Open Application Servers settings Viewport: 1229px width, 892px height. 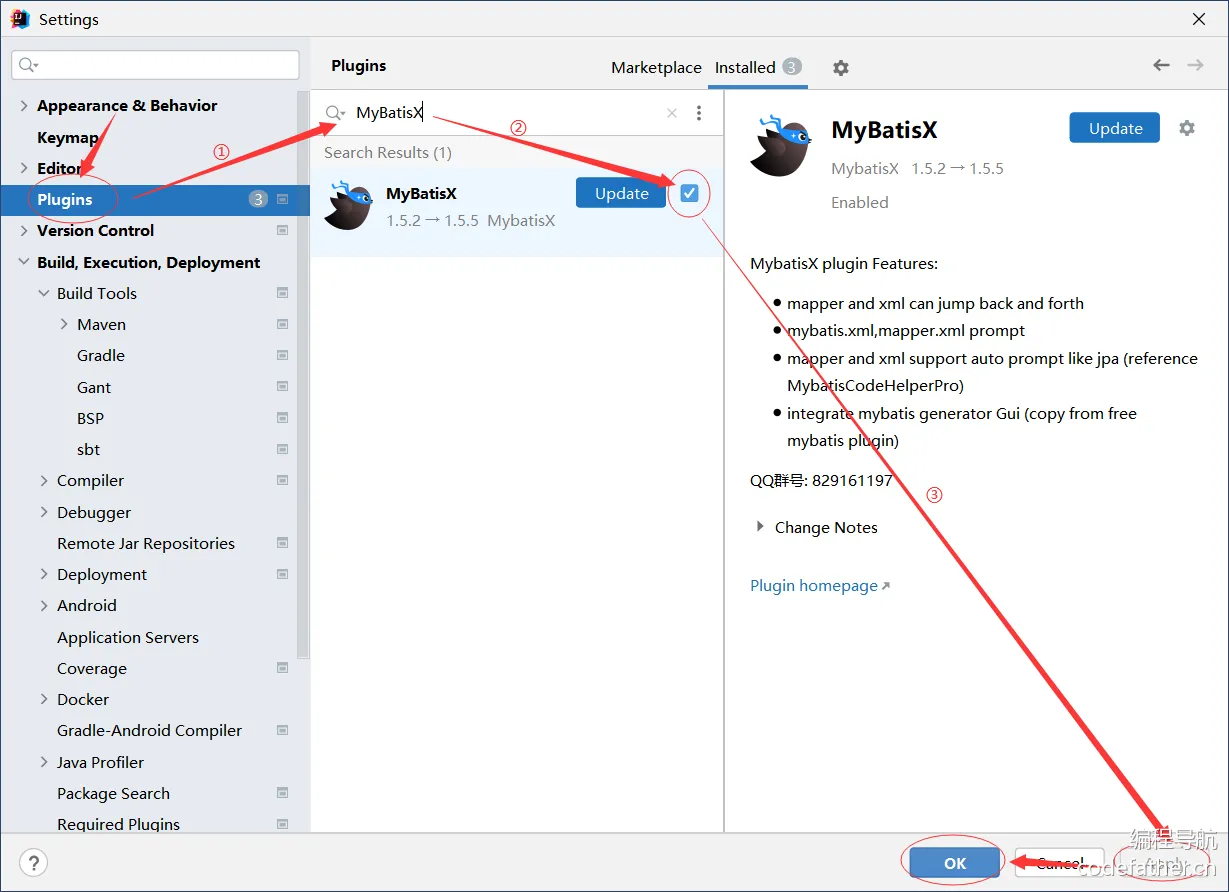point(128,637)
